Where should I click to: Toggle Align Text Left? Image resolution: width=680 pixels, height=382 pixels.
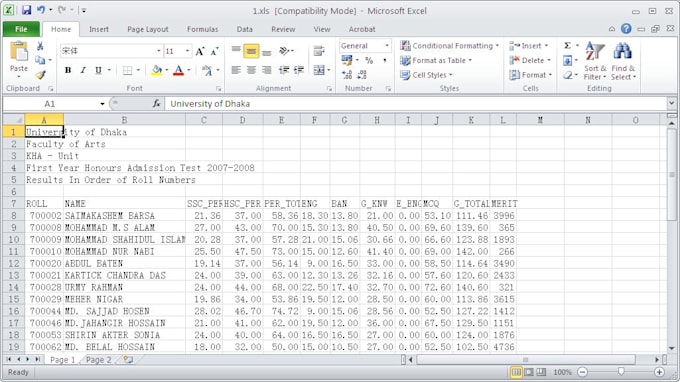point(236,70)
